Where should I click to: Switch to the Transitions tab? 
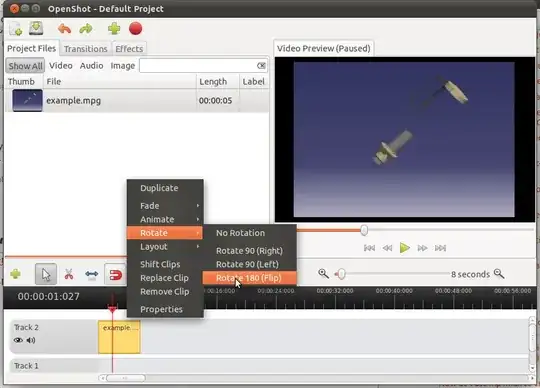point(85,49)
